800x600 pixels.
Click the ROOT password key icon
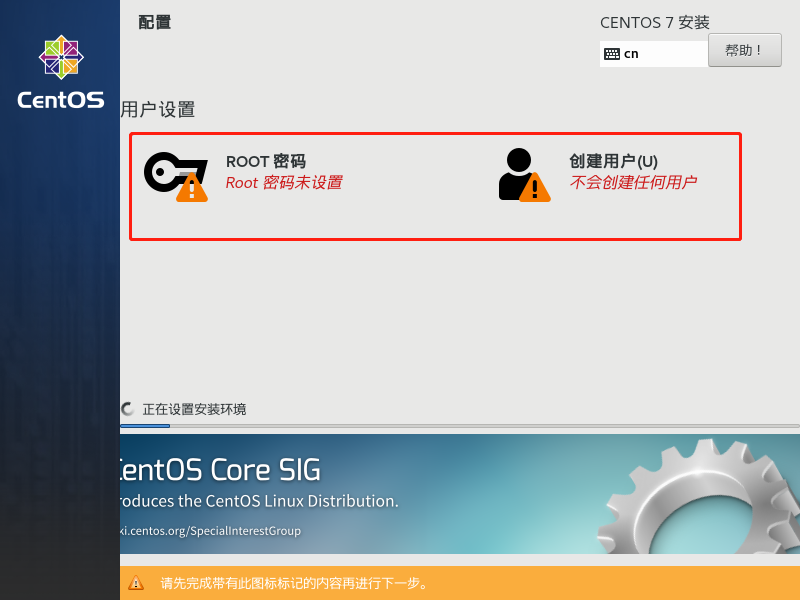170,172
